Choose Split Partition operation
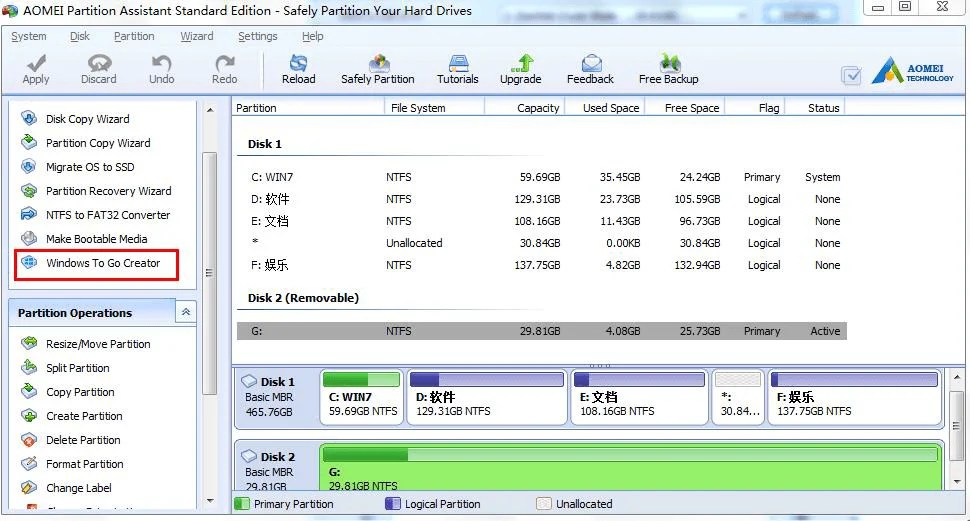Screen dimensions: 970x521 (77, 368)
